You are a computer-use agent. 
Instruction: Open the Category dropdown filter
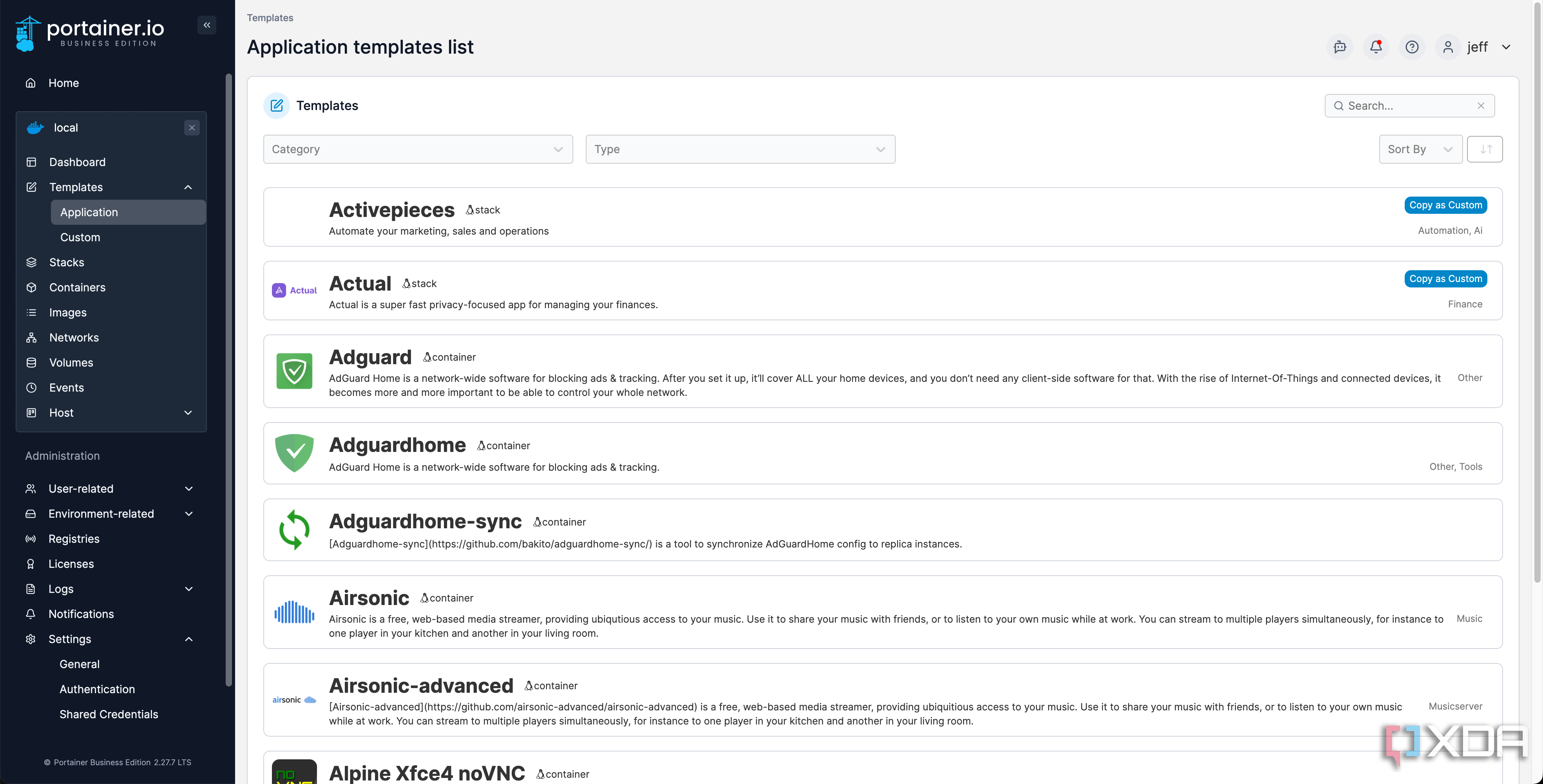(x=418, y=149)
